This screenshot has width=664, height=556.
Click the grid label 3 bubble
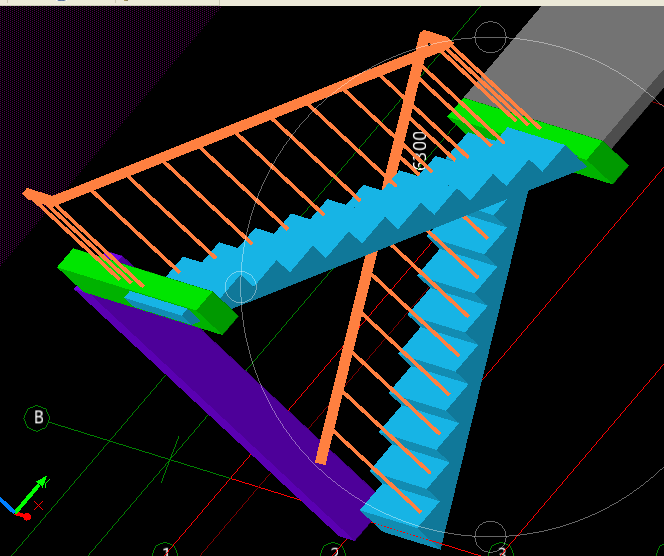point(501,550)
